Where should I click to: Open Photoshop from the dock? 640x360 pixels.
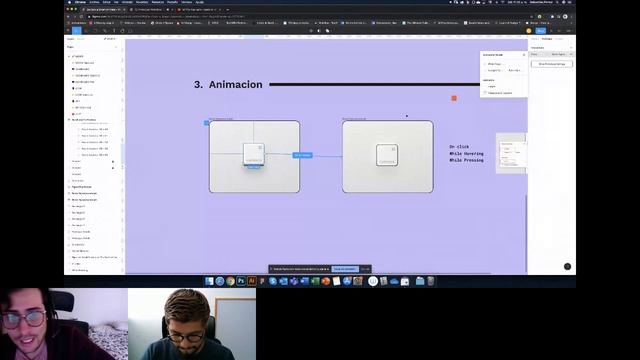point(241,281)
